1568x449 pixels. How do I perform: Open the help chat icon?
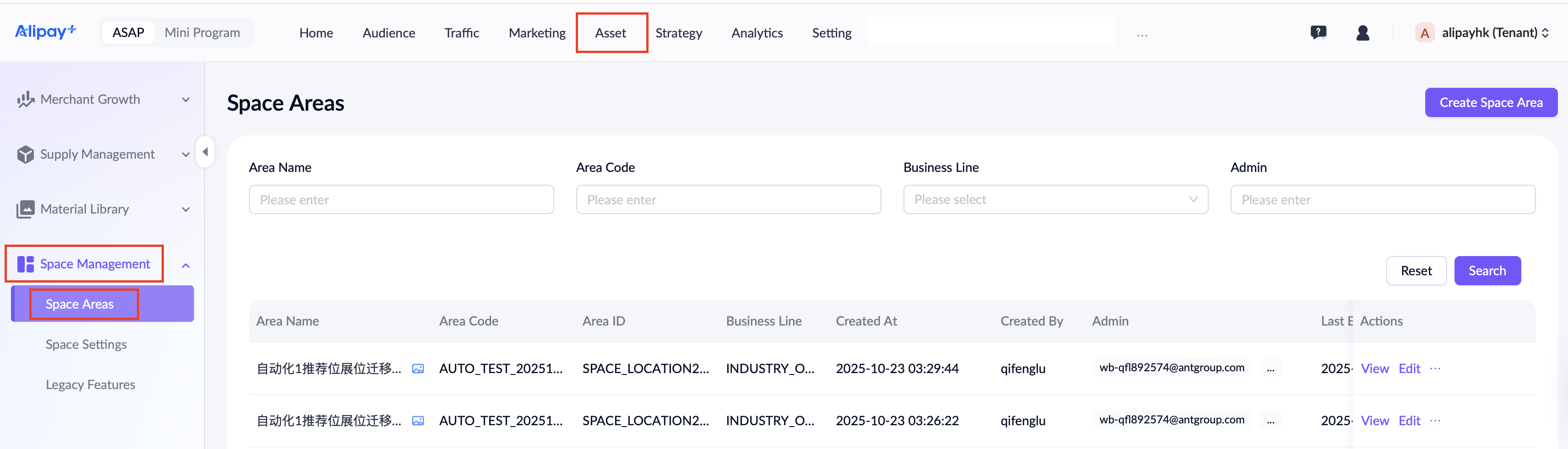pos(1318,33)
